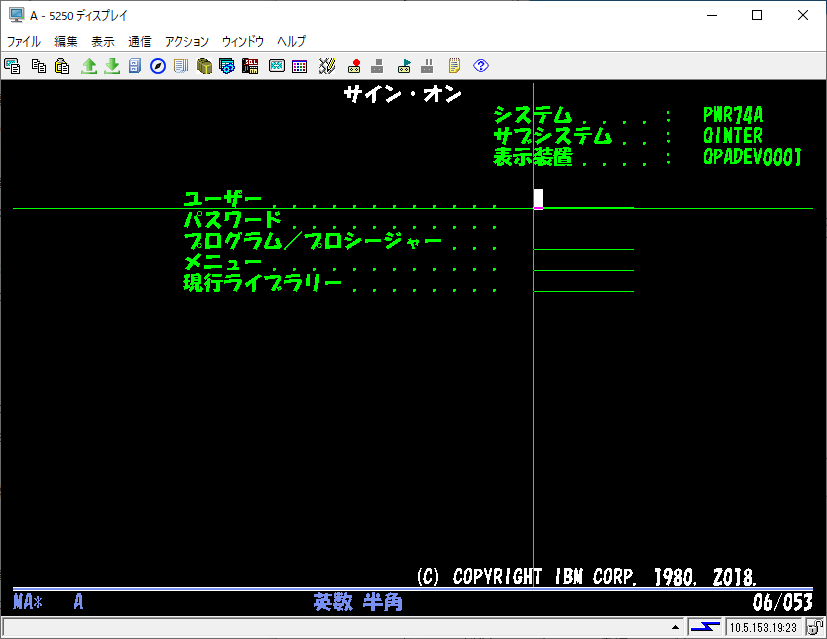
Task: Open the blue compass navigator icon
Action: 158,66
